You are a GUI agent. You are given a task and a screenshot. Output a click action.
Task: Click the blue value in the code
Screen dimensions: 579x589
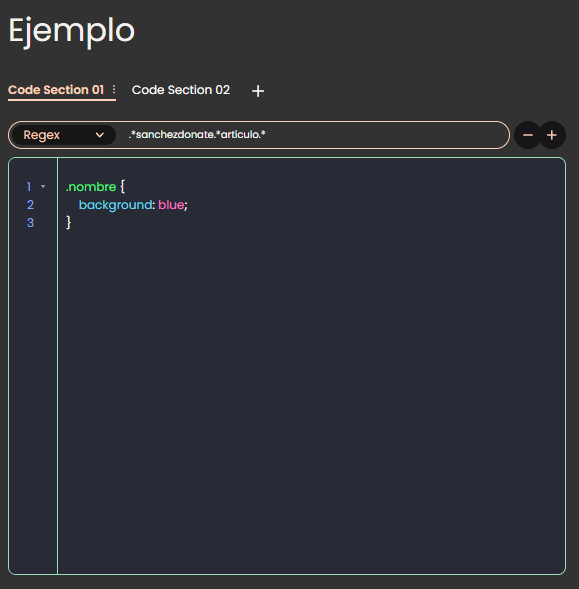171,205
